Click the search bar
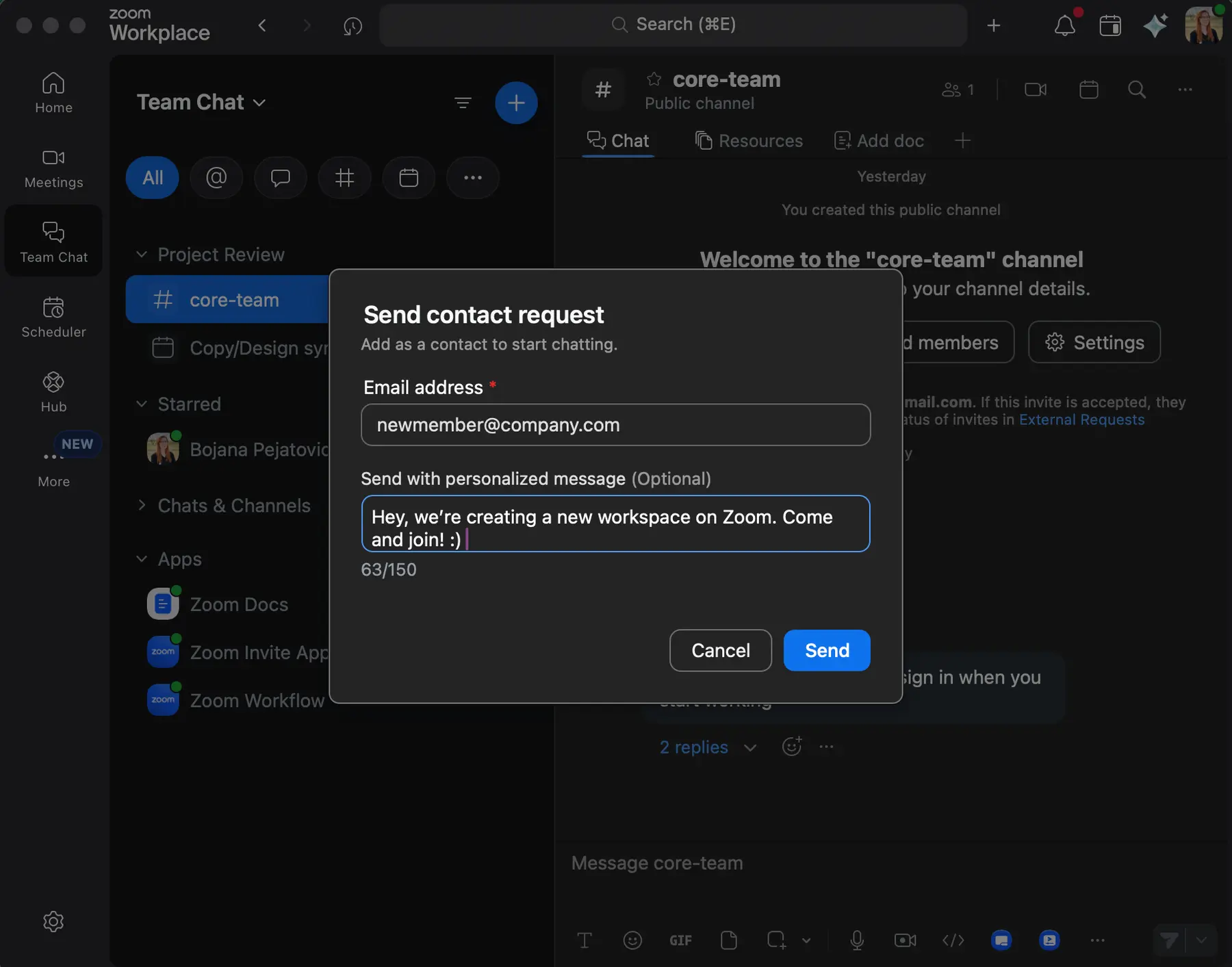The image size is (1232, 967). tap(673, 25)
